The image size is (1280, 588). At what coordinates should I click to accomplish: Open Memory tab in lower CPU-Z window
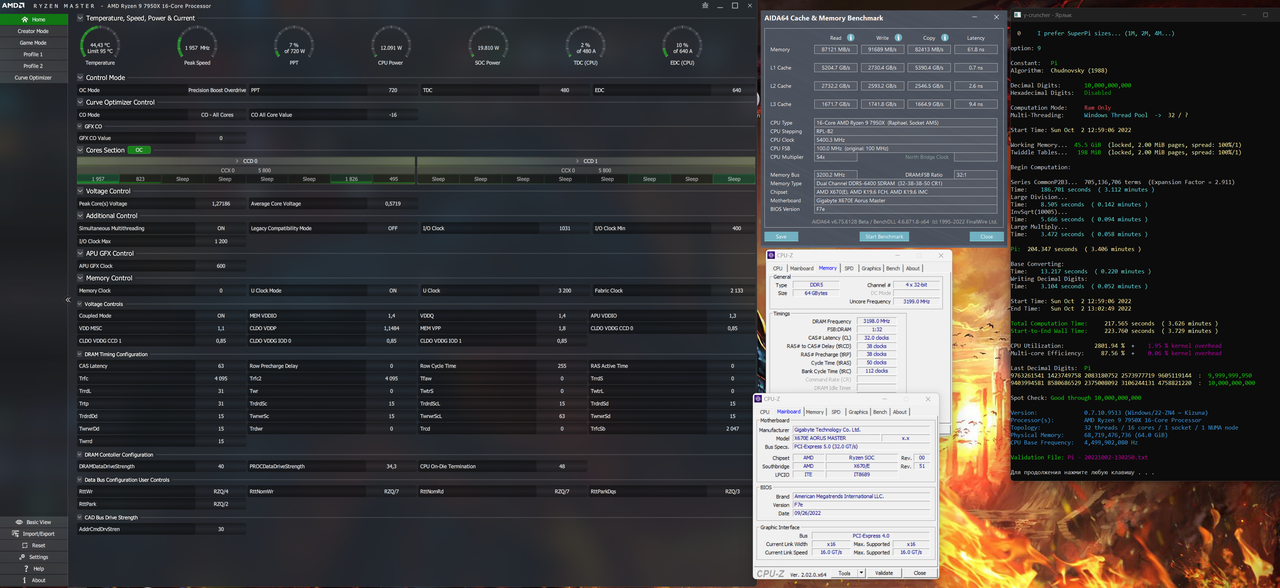(x=815, y=412)
